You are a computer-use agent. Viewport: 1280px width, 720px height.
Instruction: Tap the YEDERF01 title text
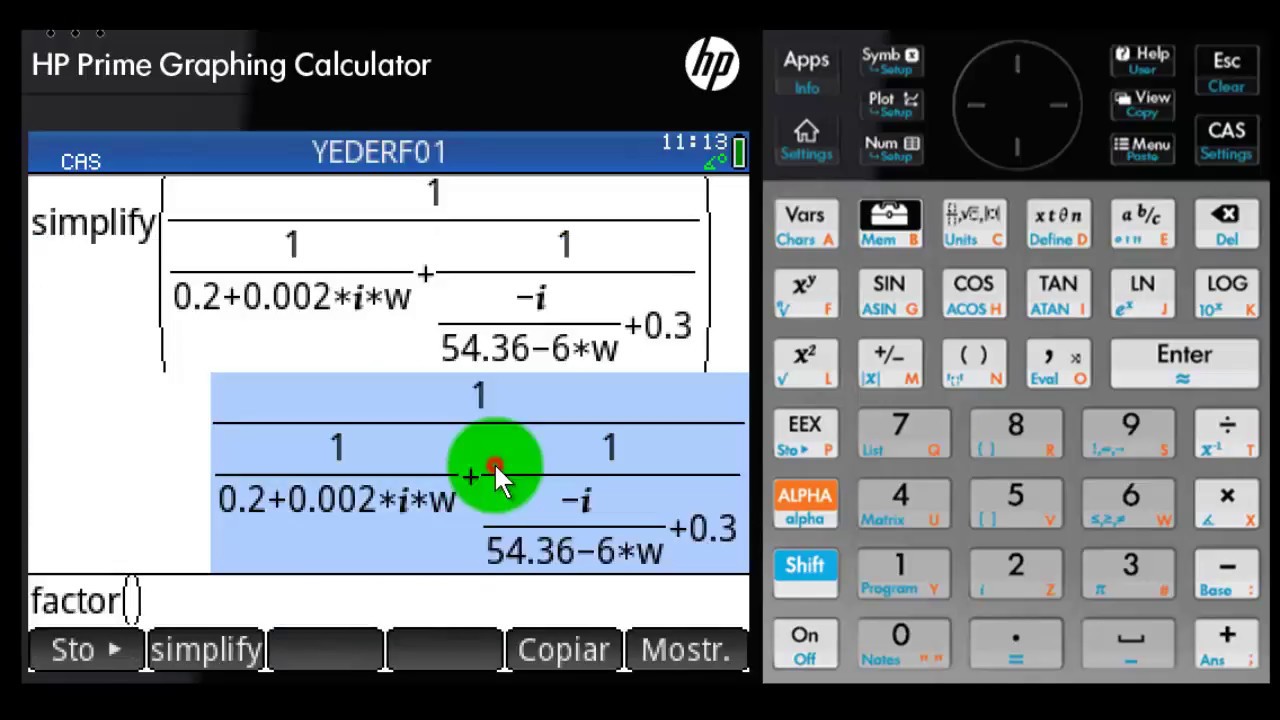(x=379, y=152)
